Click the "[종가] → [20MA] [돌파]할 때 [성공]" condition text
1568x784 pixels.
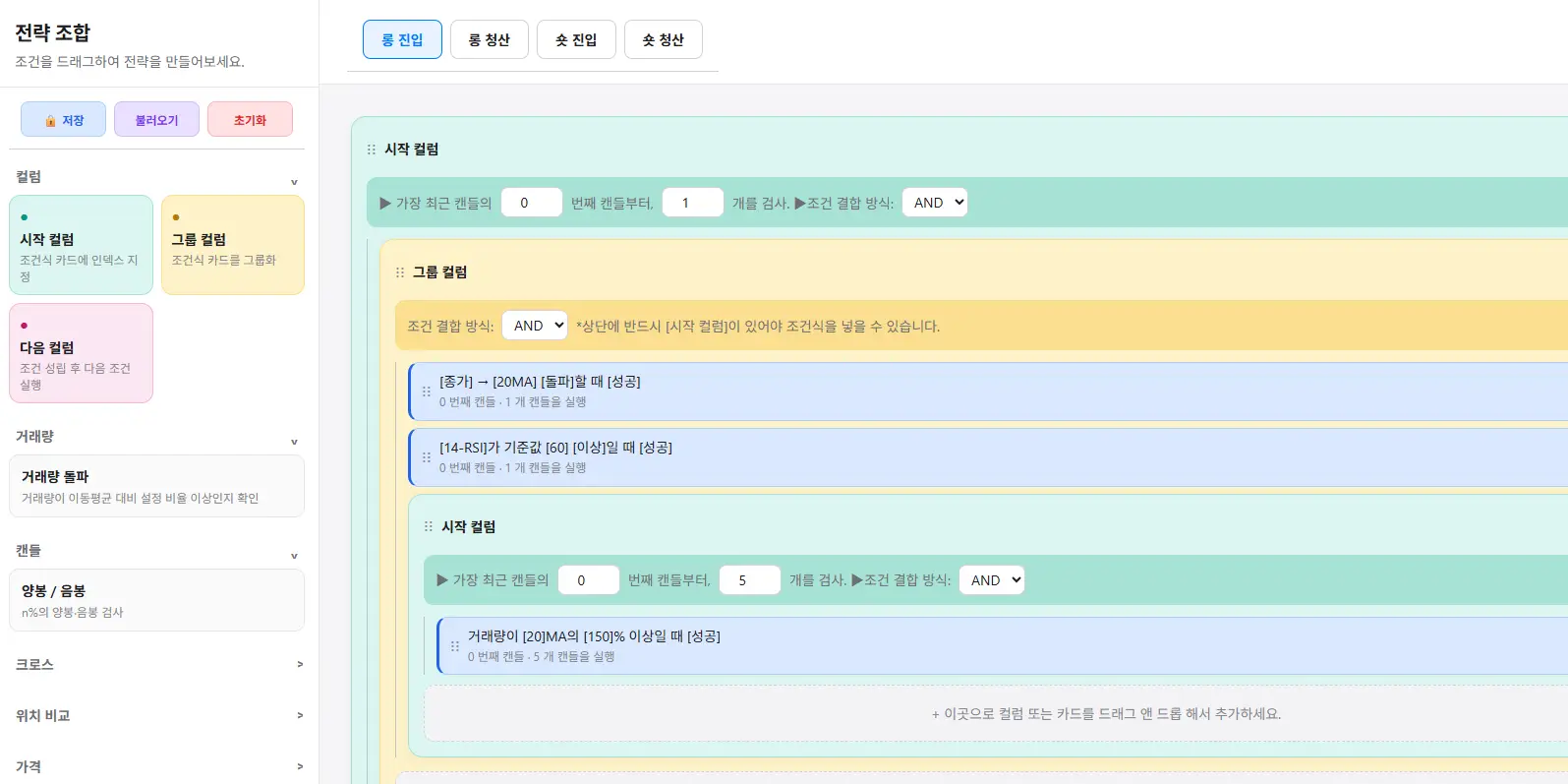pyautogui.click(x=540, y=382)
